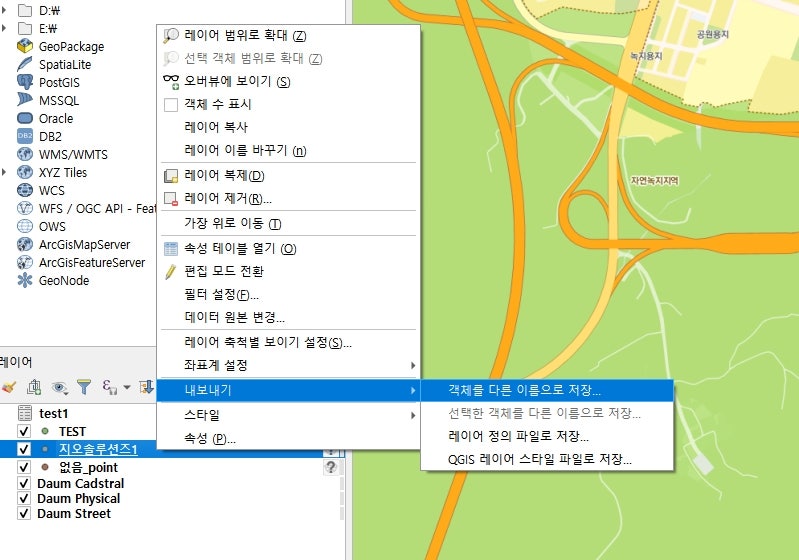This screenshot has width=799, height=560.
Task: Toggle visibility of 없음_point layer
Action: pos(24,467)
